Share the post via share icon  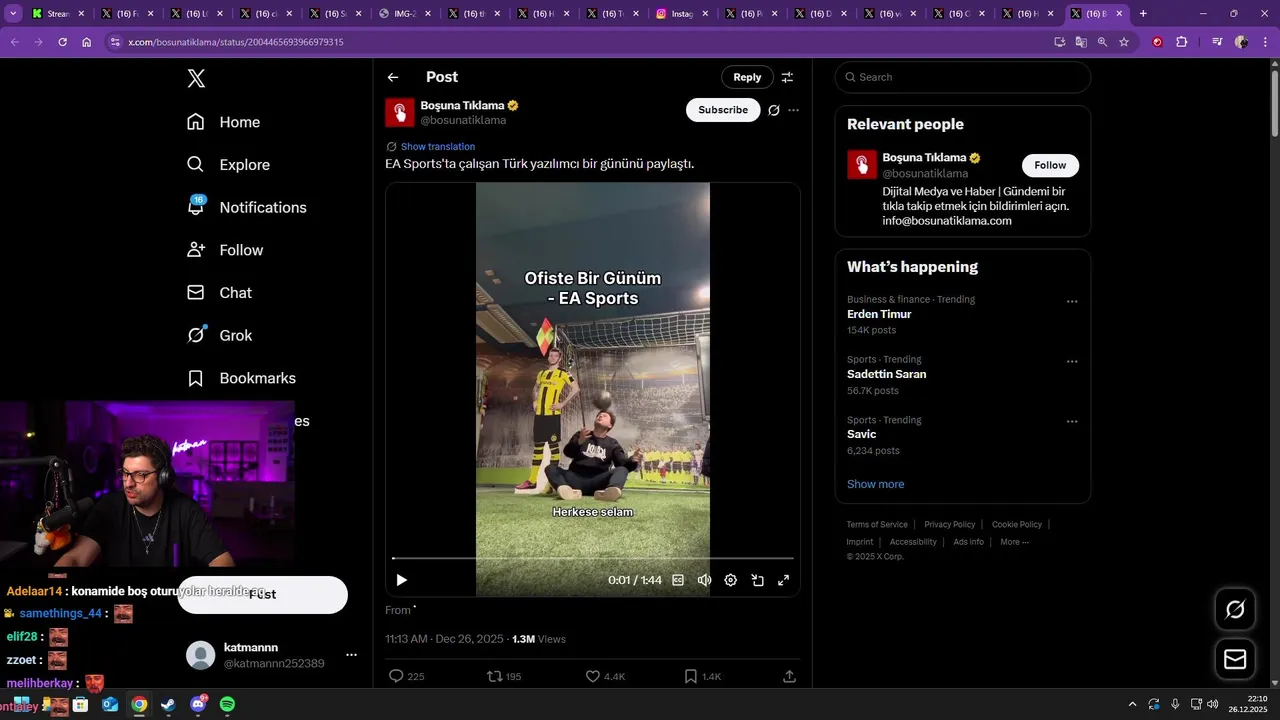[x=789, y=676]
